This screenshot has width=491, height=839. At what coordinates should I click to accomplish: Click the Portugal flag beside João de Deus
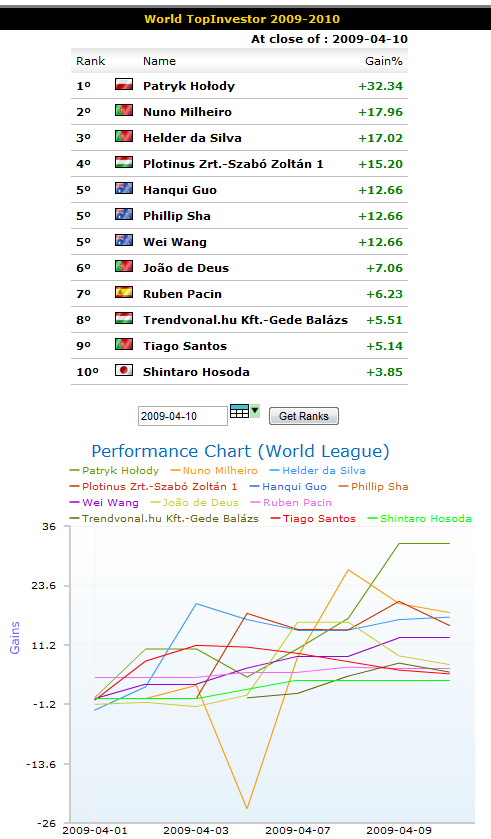(x=124, y=266)
